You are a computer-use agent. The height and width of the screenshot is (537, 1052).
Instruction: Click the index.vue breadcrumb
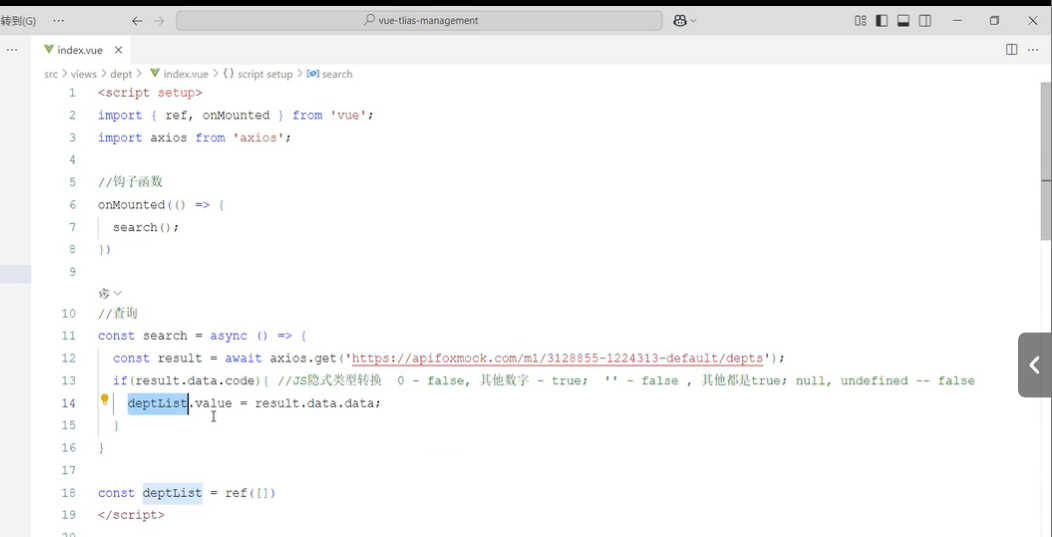tap(179, 74)
